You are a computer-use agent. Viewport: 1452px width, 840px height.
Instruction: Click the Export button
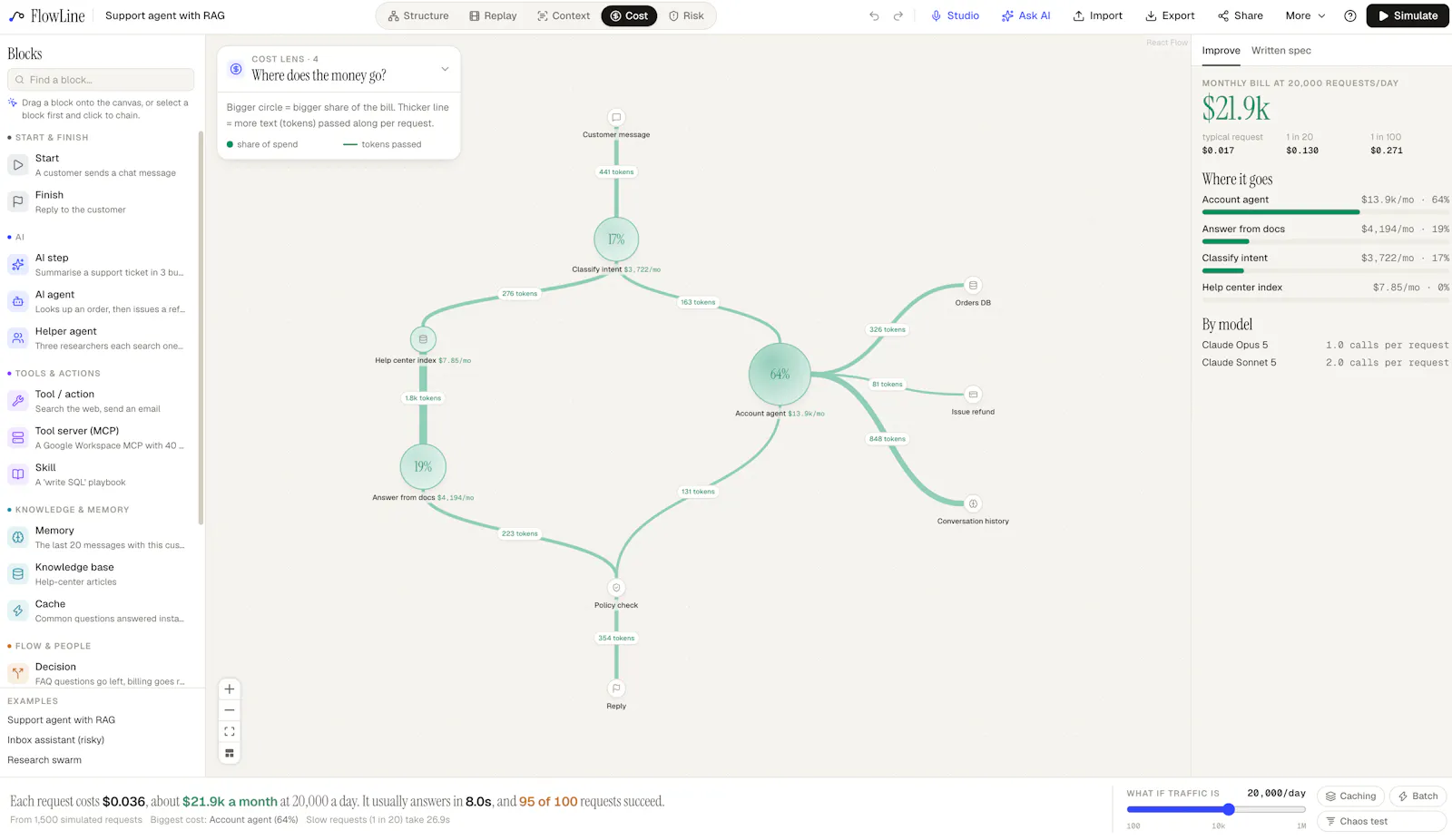[1170, 15]
